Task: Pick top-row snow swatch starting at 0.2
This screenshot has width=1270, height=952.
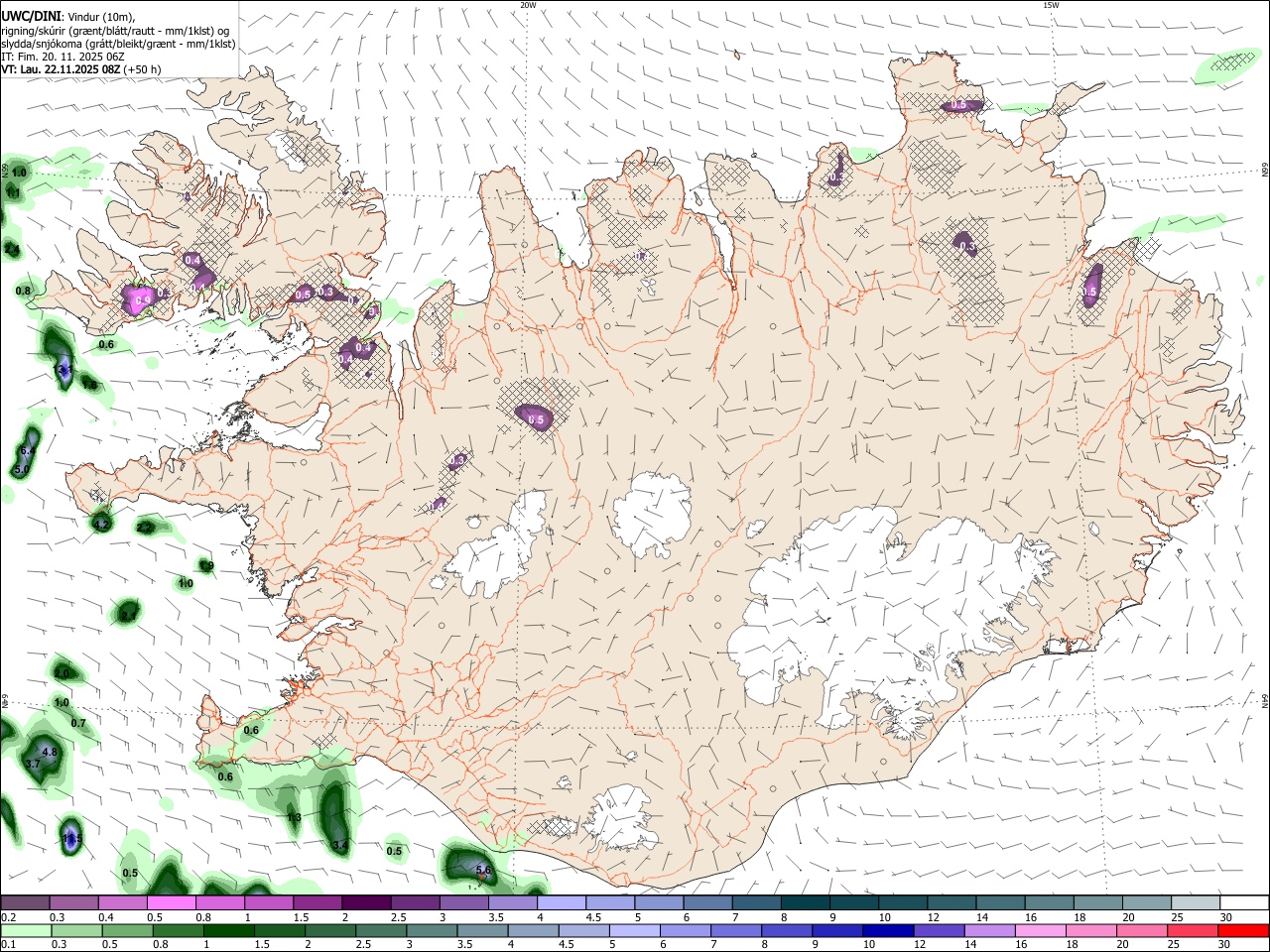Action: coord(25,902)
